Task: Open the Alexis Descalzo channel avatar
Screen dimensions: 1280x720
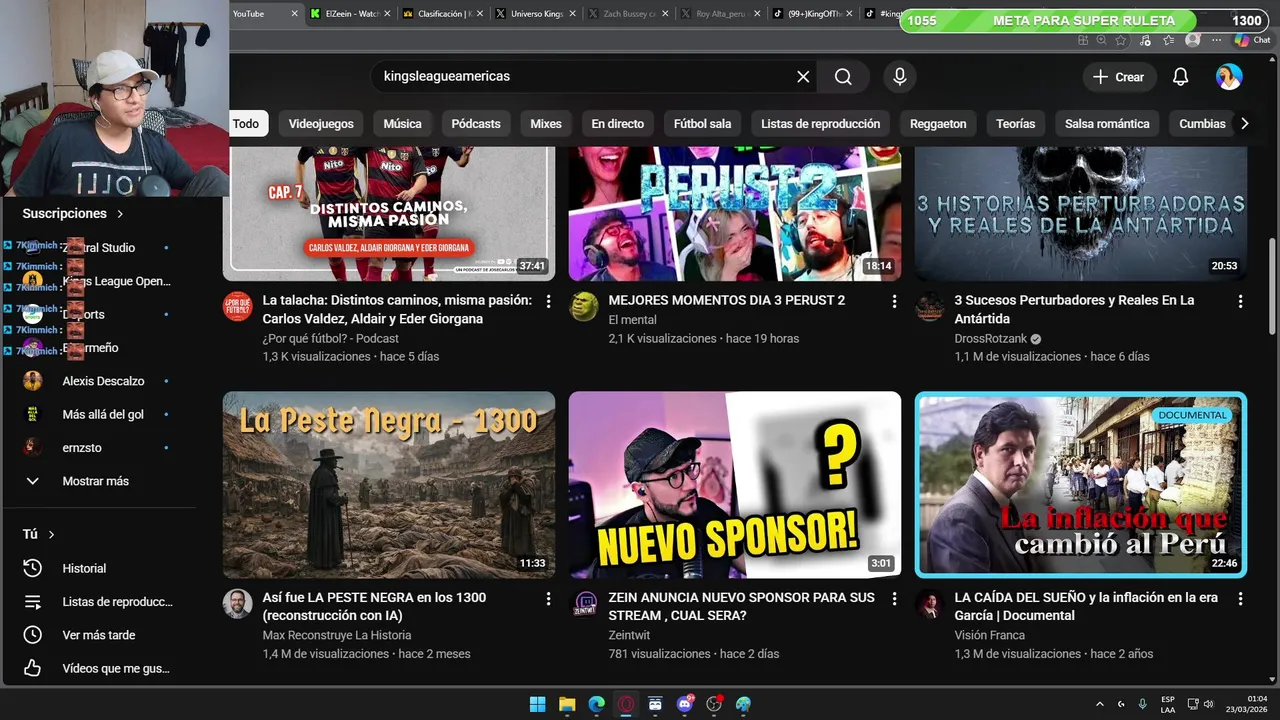Action: [33, 381]
